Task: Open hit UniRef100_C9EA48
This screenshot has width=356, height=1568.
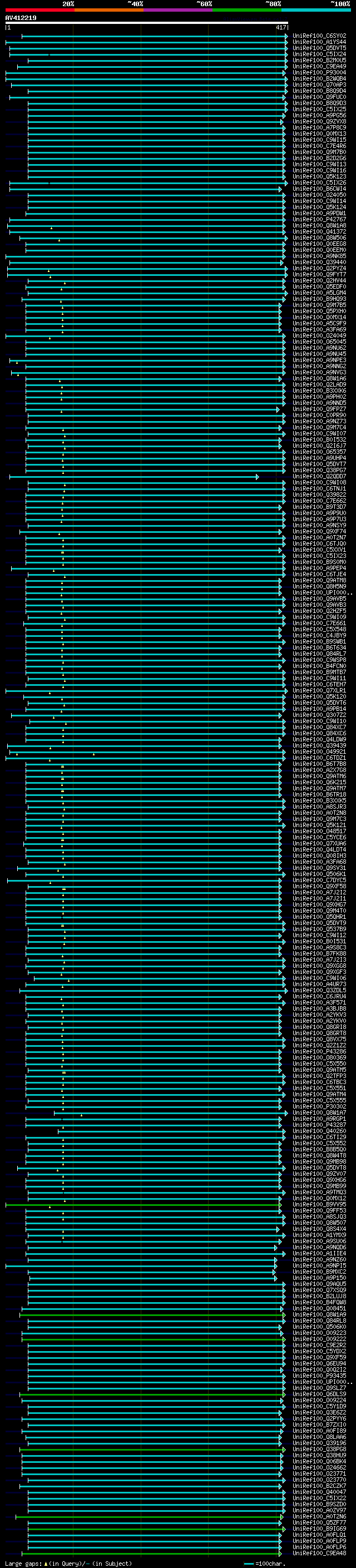Action: click(x=319, y=1553)
